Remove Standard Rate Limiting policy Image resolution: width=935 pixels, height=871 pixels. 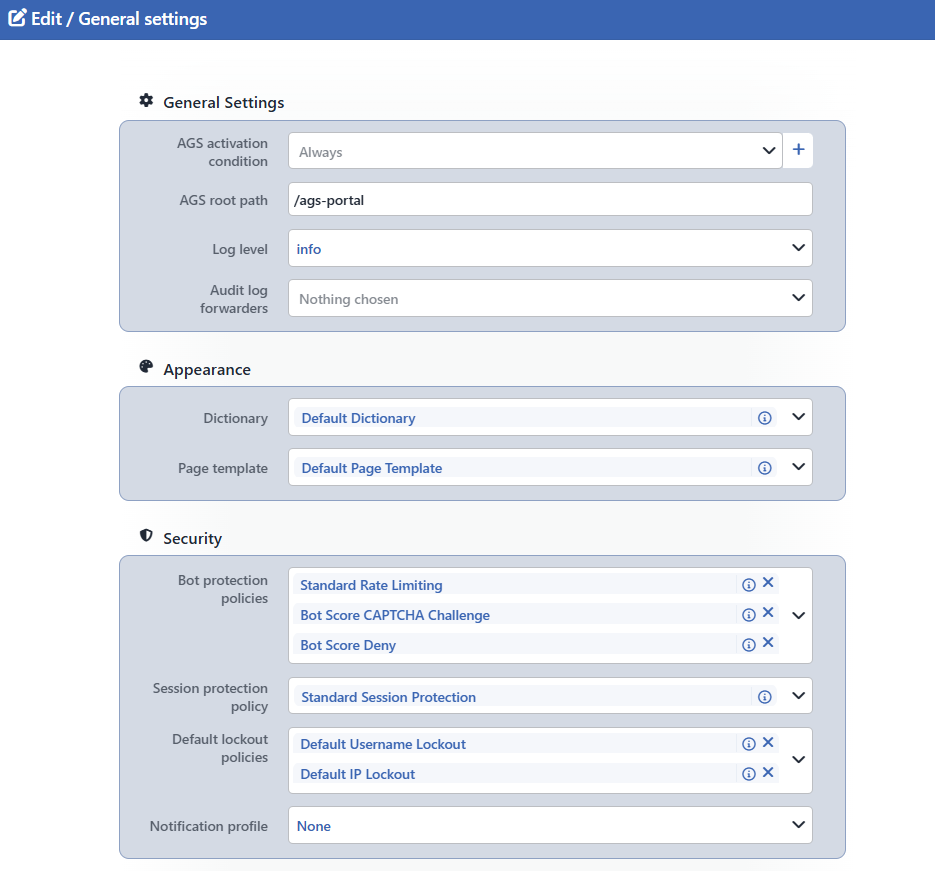768,582
